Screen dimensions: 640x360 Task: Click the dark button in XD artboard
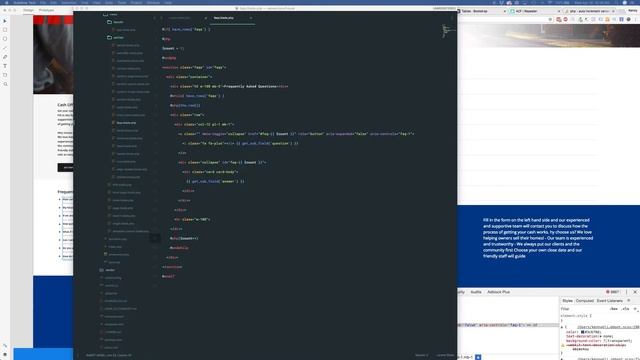pos(65,167)
